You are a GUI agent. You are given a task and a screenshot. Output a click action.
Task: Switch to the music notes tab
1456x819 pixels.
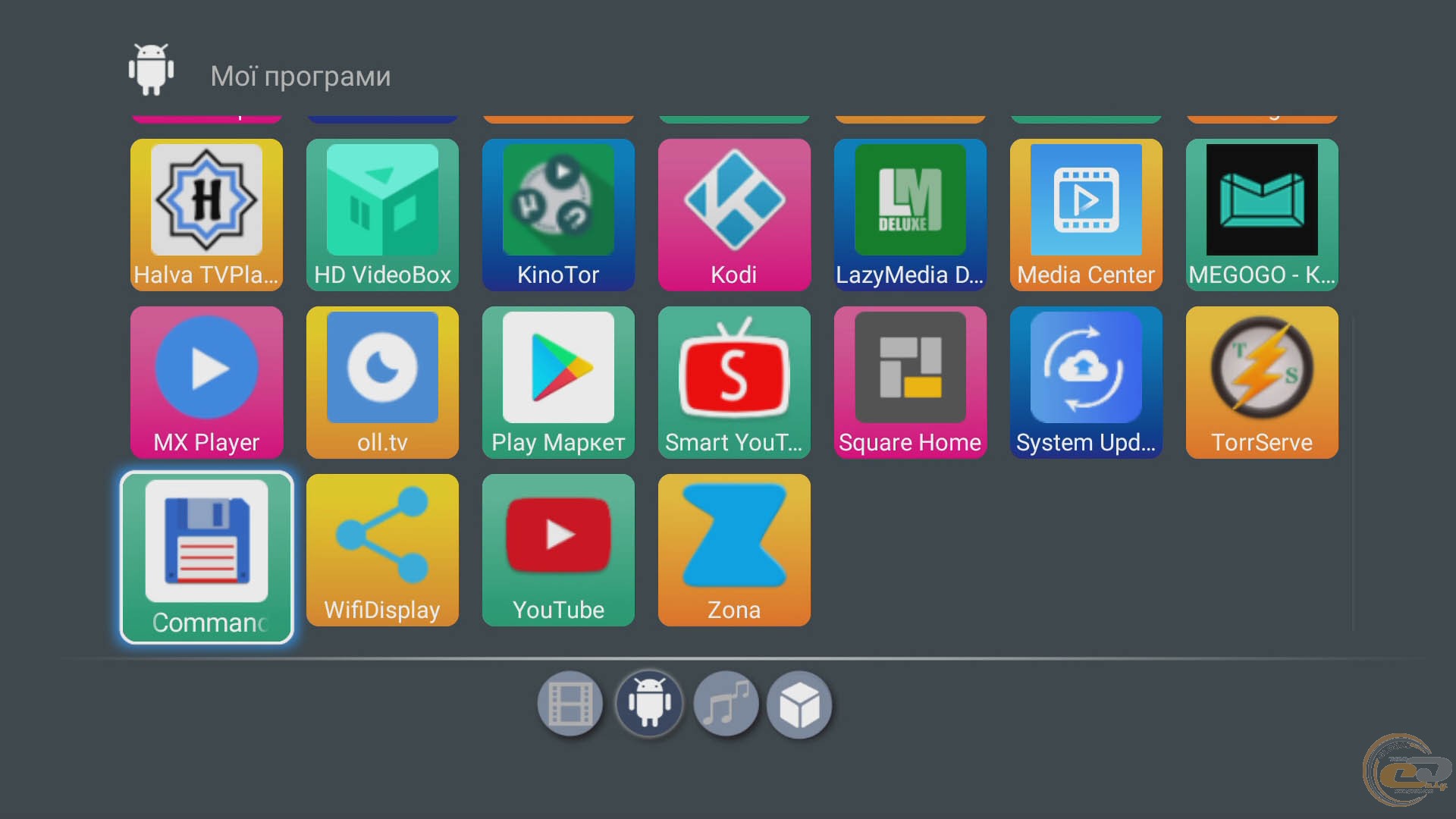[726, 704]
